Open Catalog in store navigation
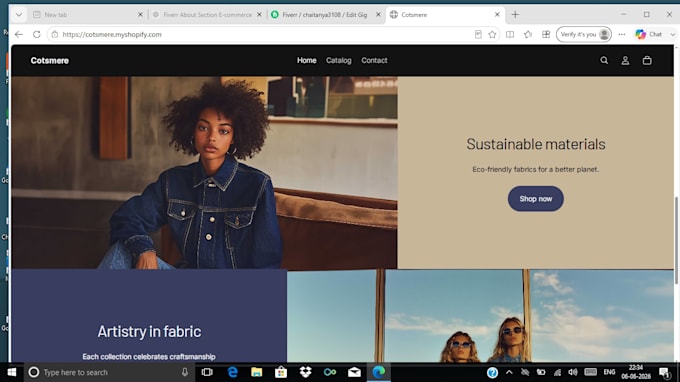 tap(339, 60)
